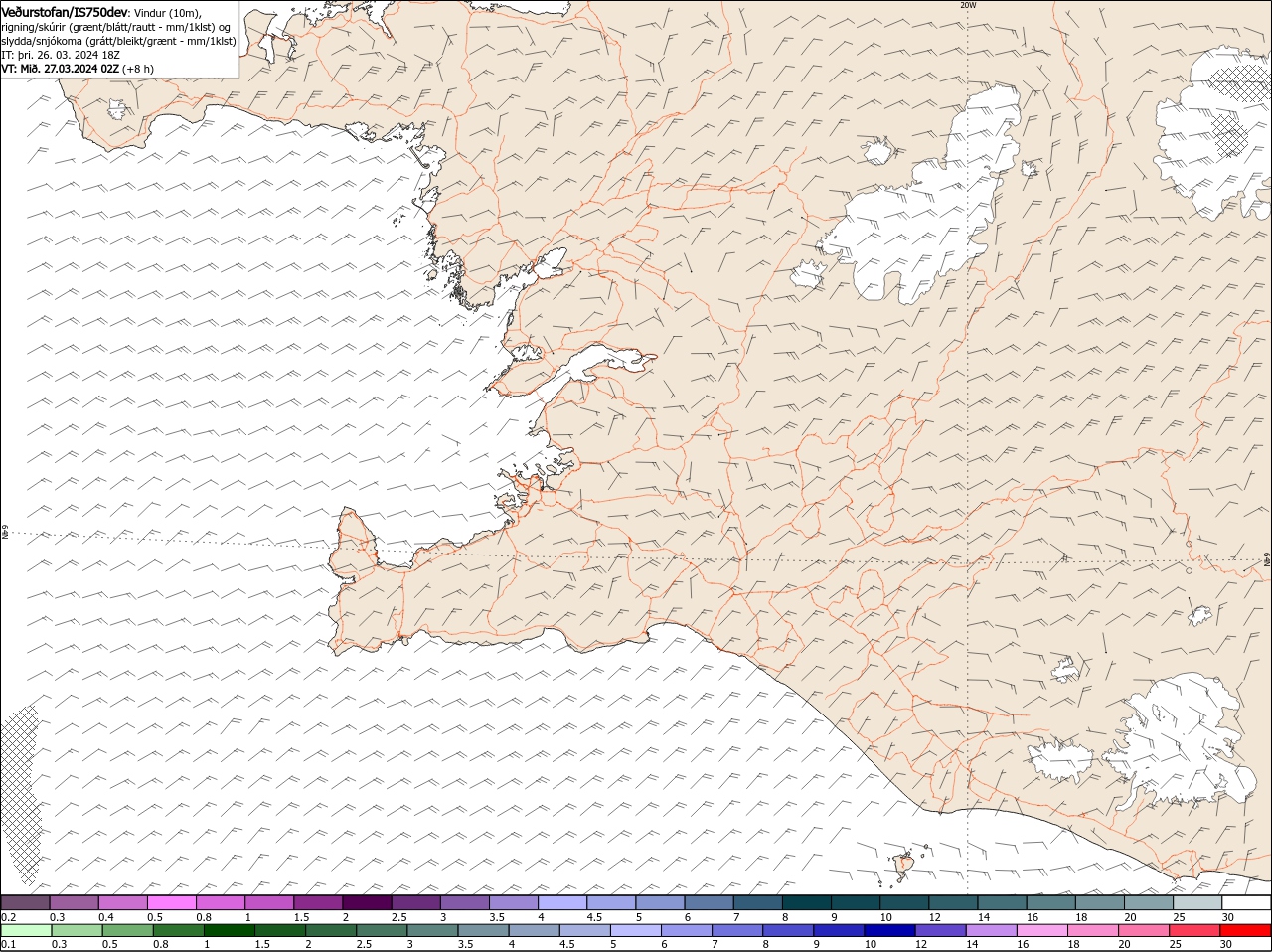Click the upper scale swatch between 0.3 and 0.4
The image size is (1272, 952).
pyautogui.click(x=74, y=902)
